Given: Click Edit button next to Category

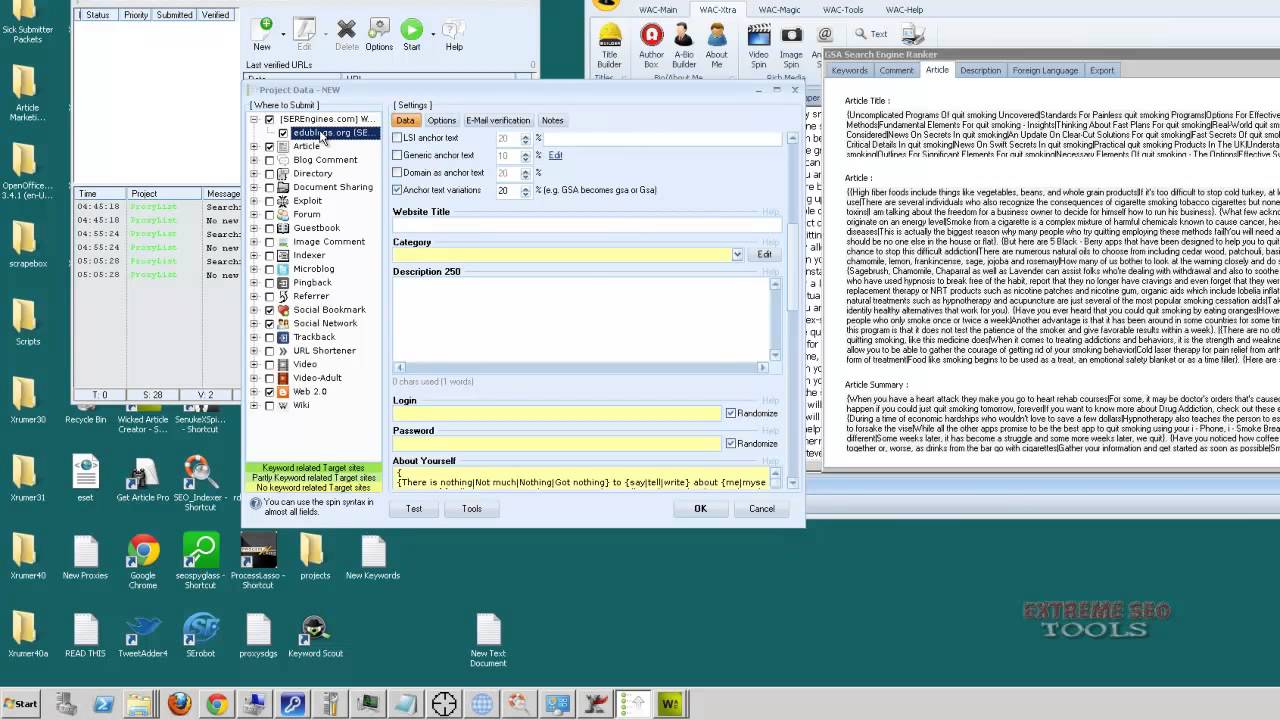Looking at the screenshot, I should coord(764,255).
